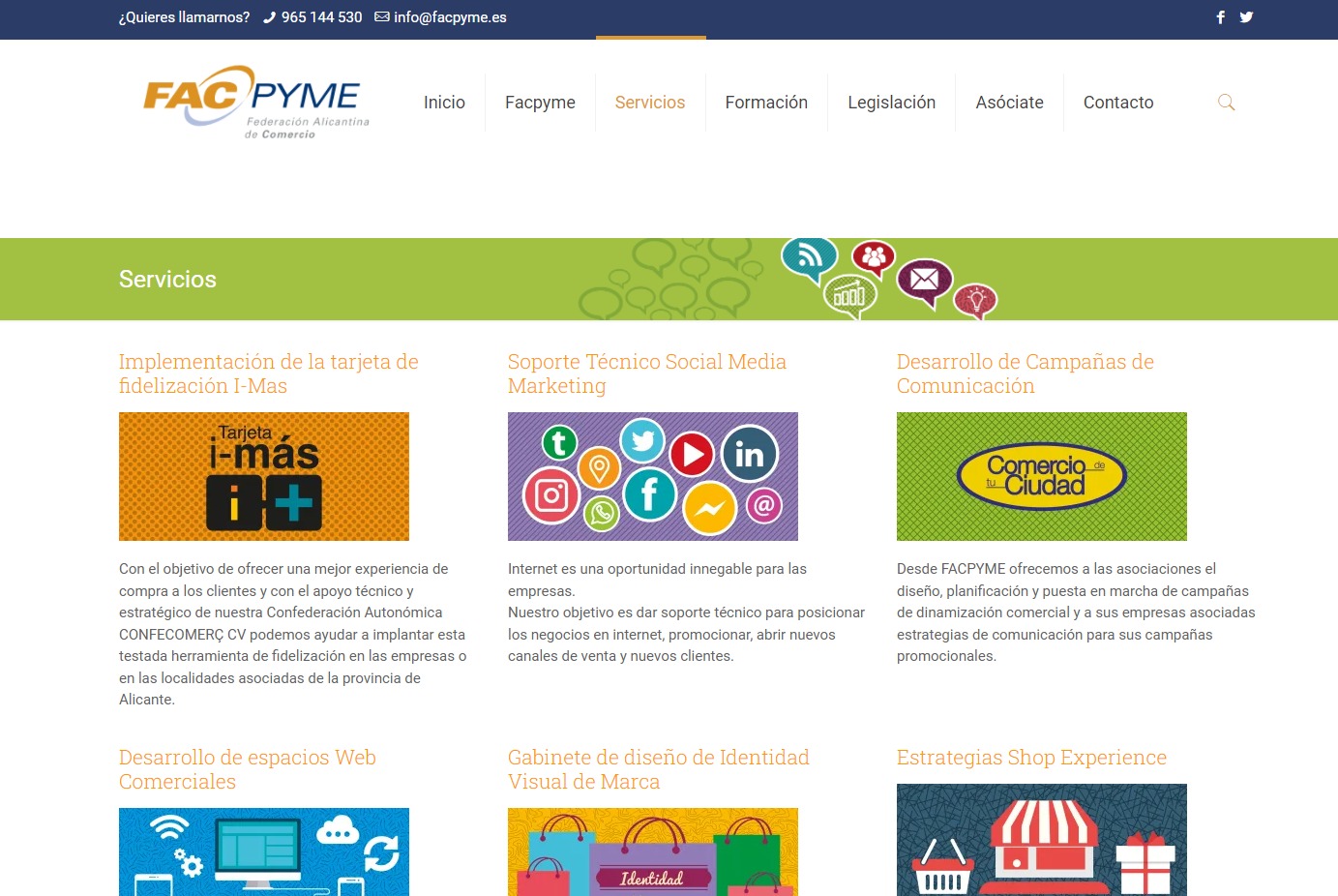This screenshot has height=896, width=1338.
Task: Open the Facebook icon in top bar
Action: [x=1220, y=17]
